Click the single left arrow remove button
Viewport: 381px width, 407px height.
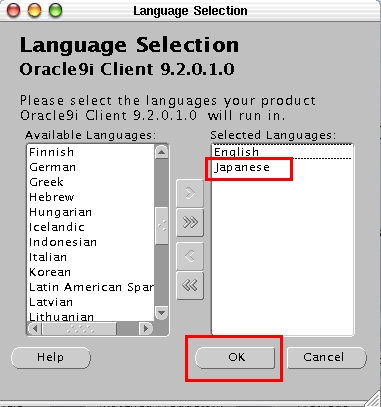(x=190, y=256)
